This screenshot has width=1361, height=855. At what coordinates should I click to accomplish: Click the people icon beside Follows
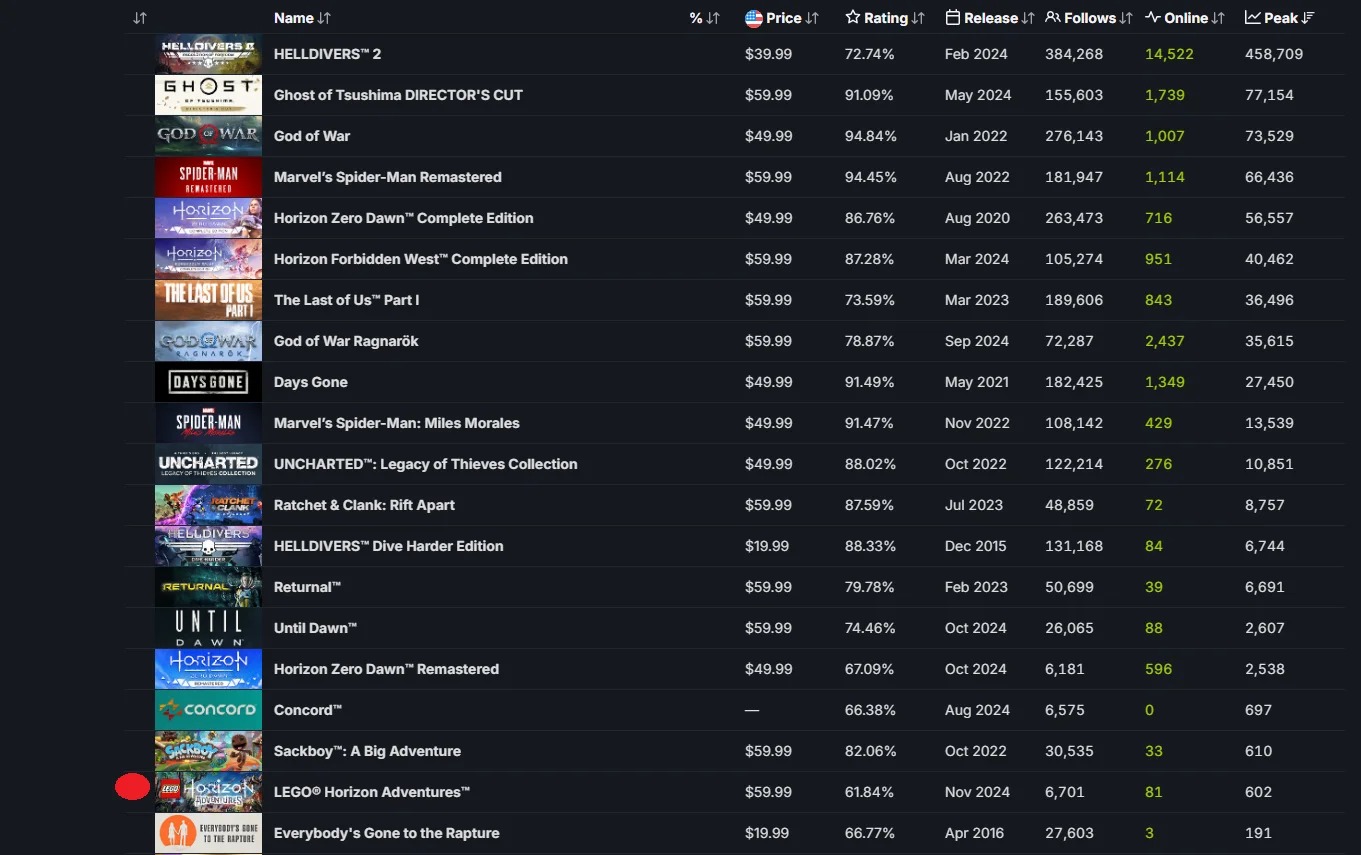click(1053, 18)
